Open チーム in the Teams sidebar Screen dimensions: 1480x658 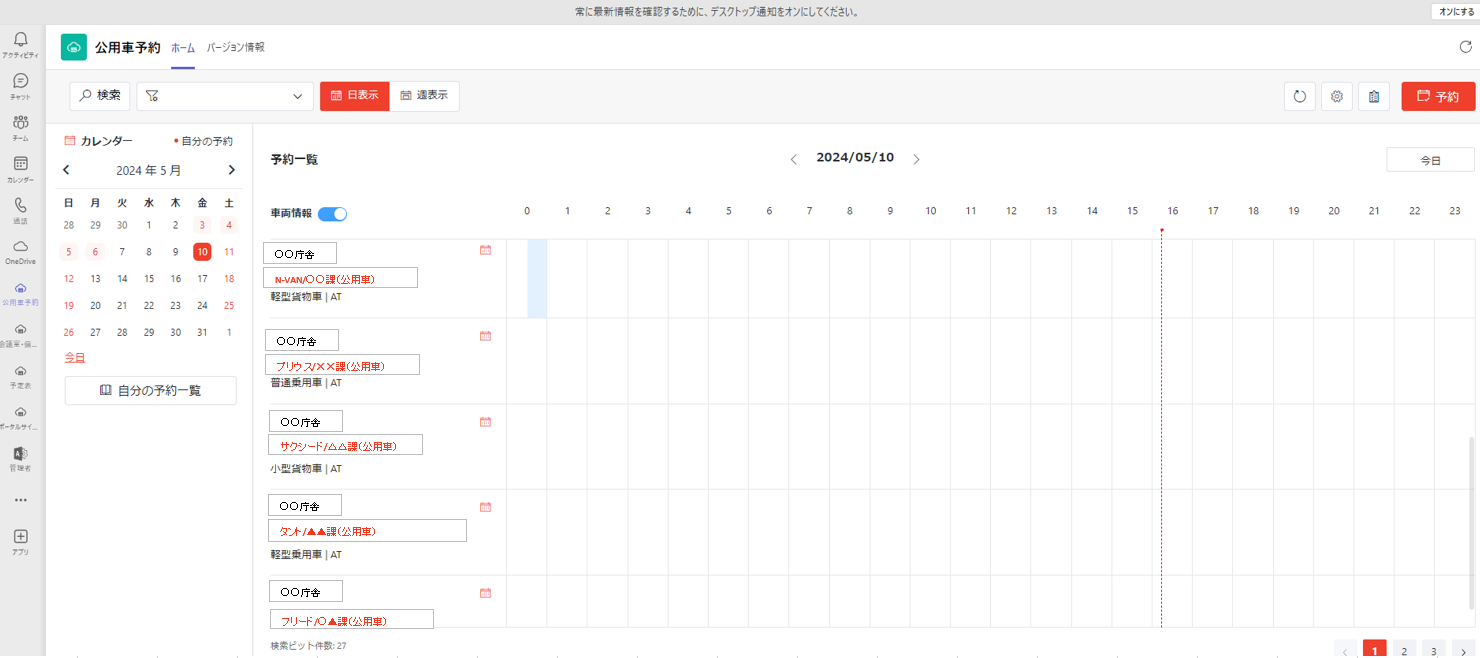(x=21, y=127)
